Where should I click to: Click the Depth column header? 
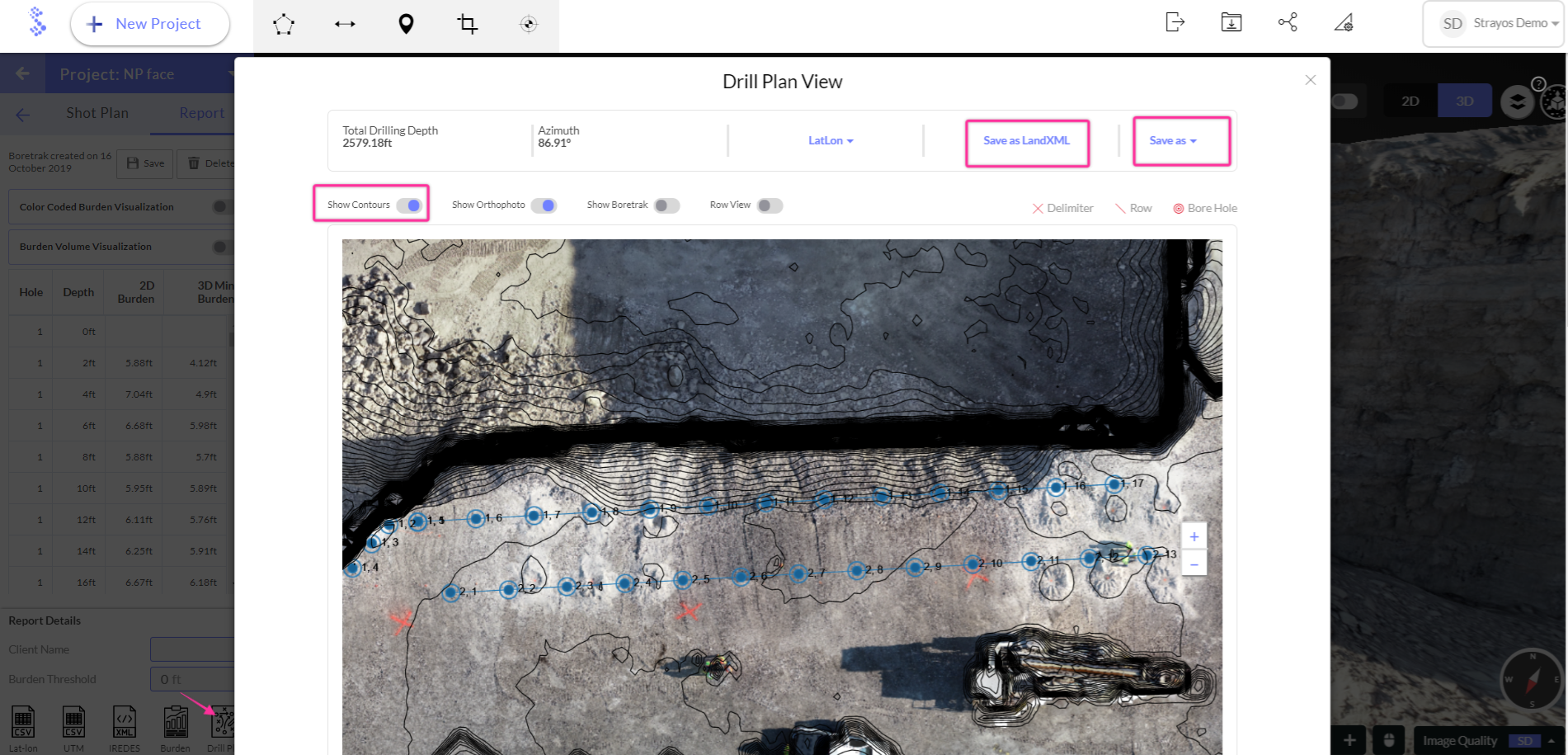(x=78, y=292)
